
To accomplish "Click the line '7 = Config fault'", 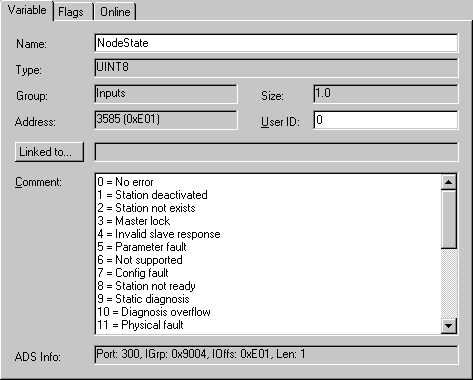I will click(x=133, y=273).
